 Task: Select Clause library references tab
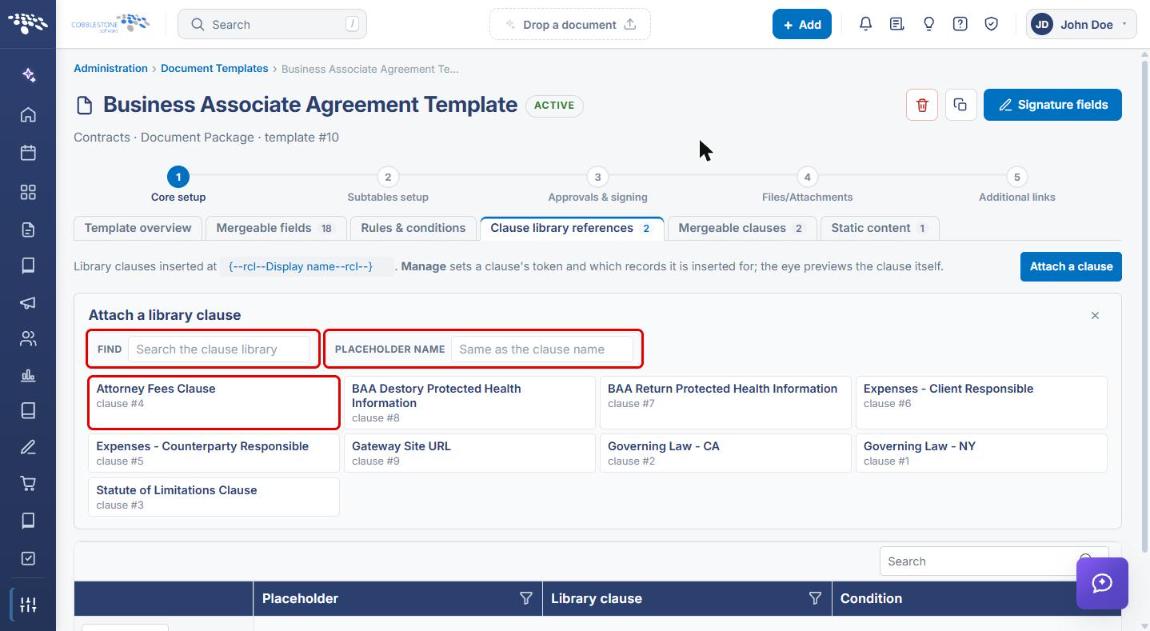[x=571, y=228]
